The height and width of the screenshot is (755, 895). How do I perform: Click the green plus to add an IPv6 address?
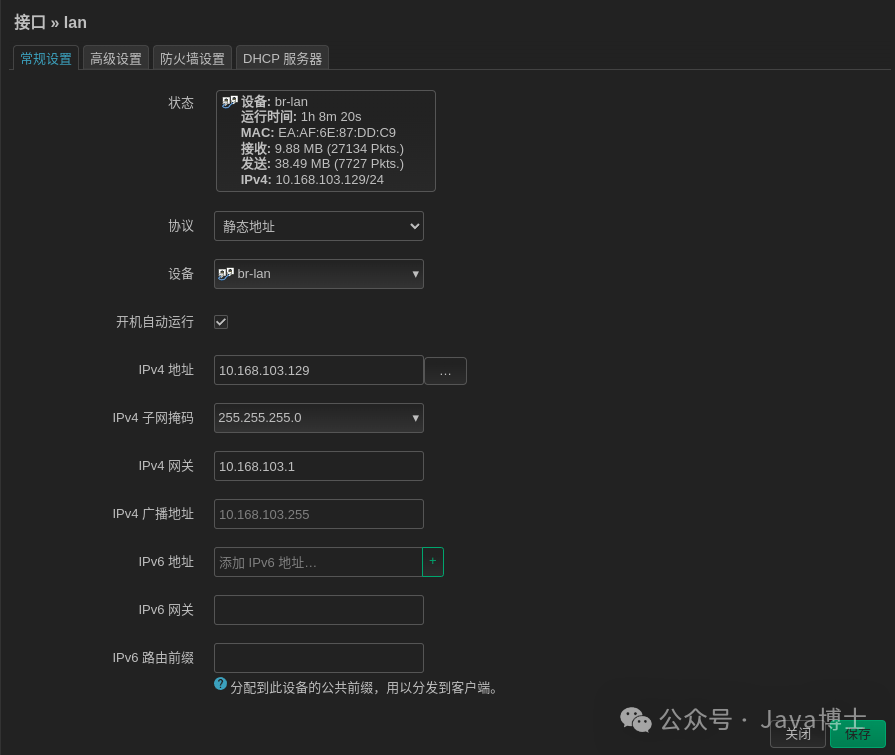click(433, 562)
